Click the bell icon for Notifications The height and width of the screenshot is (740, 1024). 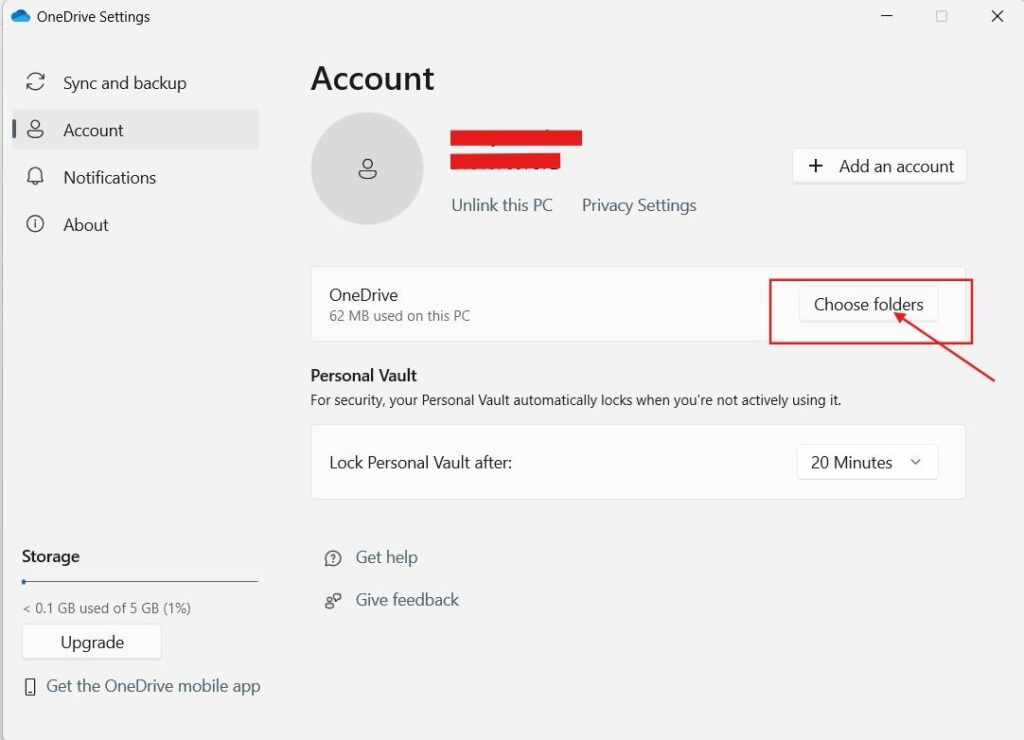(x=35, y=176)
